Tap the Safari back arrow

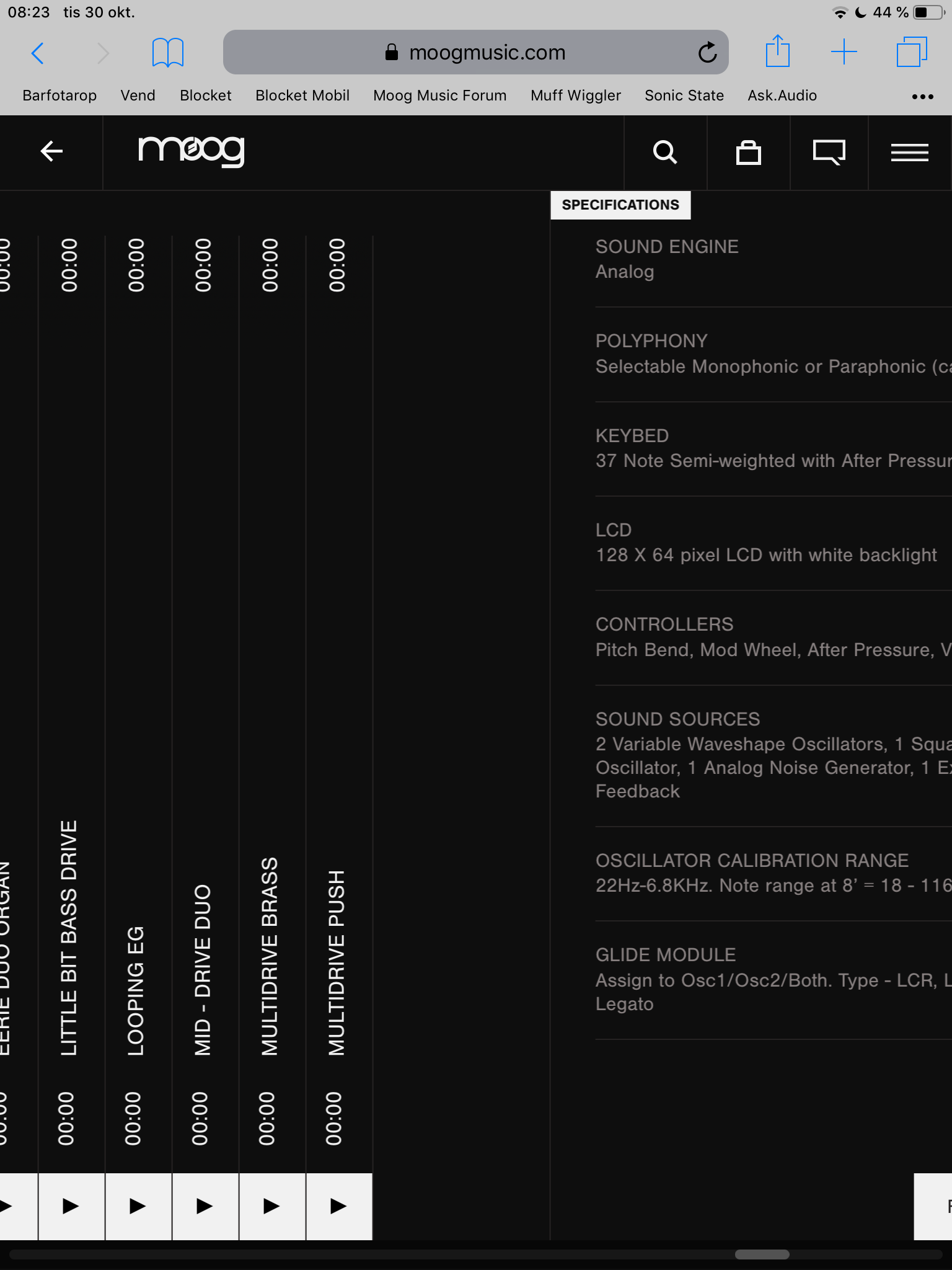[x=38, y=53]
